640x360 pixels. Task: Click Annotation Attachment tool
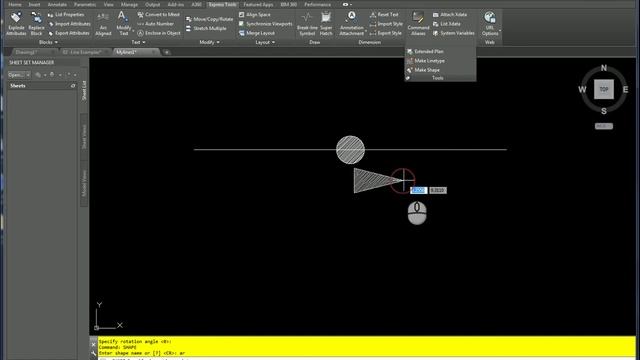[351, 23]
